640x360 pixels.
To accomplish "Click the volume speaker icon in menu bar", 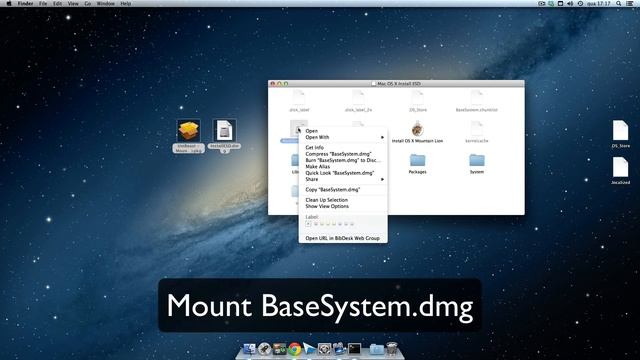I will pyautogui.click(x=570, y=3).
